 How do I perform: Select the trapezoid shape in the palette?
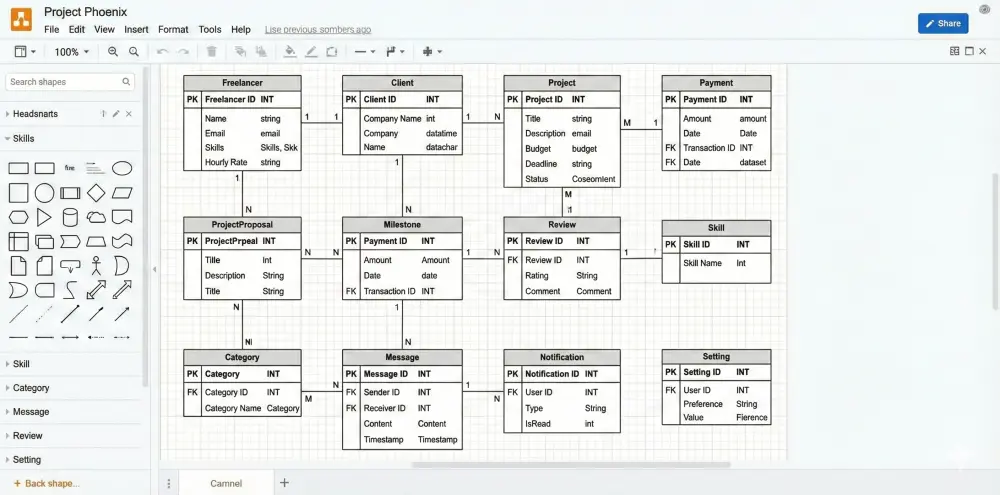[x=96, y=242]
